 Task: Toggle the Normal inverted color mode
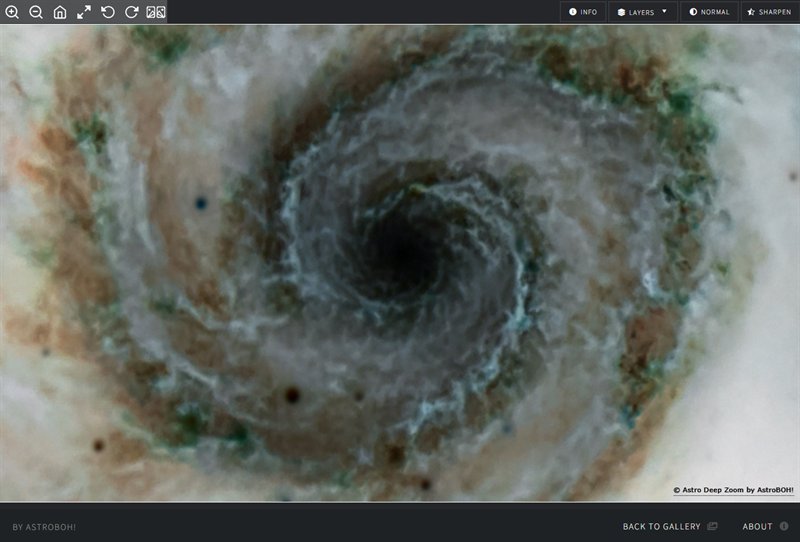pos(708,12)
